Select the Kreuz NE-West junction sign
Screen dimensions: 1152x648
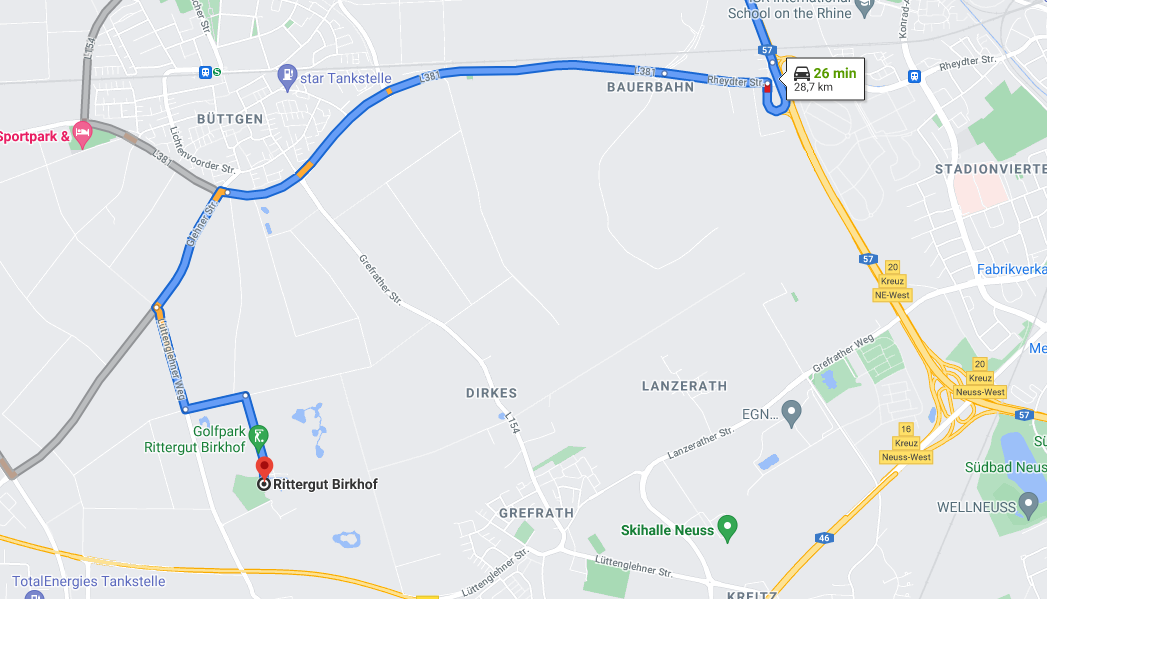(892, 281)
